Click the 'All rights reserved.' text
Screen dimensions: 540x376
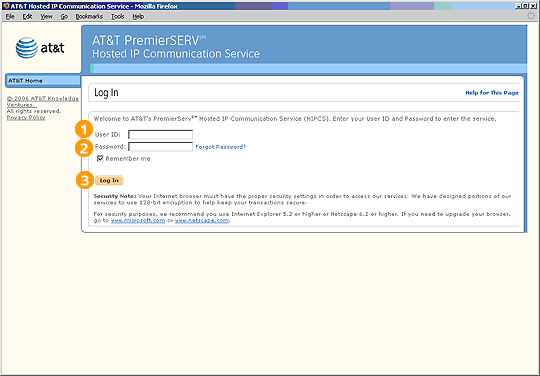34,111
